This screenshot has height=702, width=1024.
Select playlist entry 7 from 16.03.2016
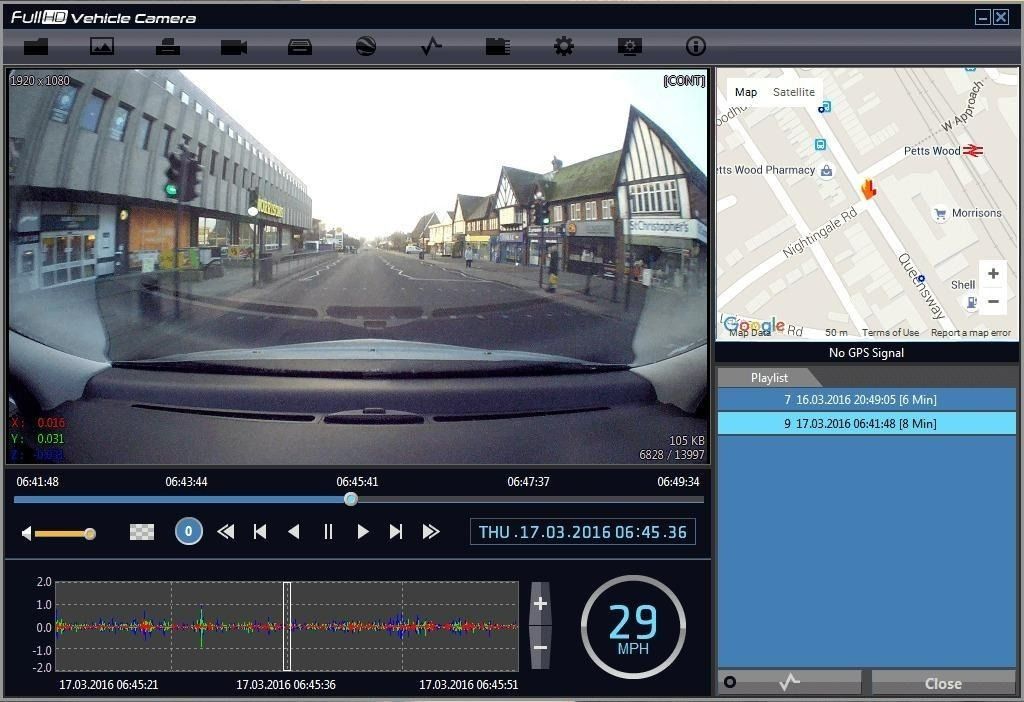pos(865,399)
